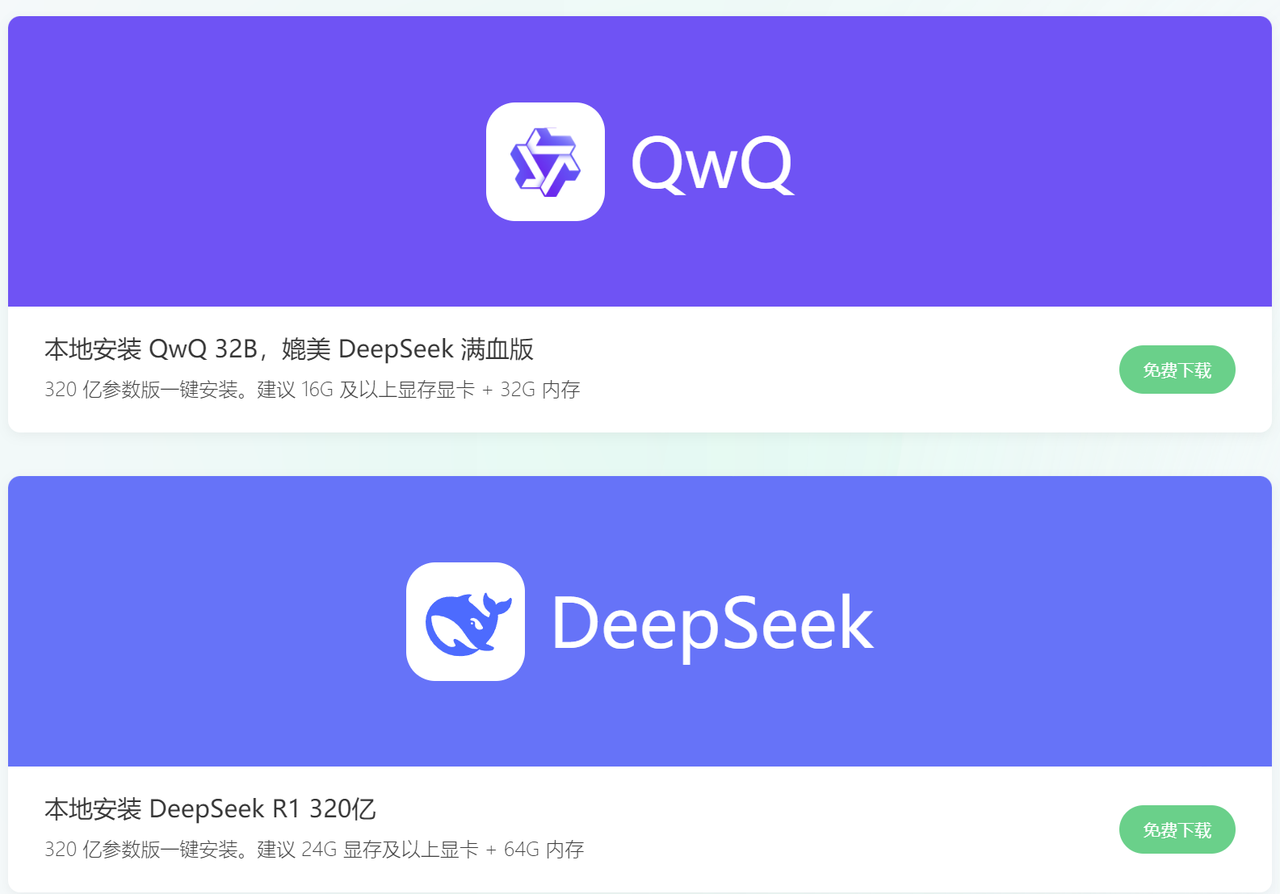Viewport: 1280px width, 894px height.
Task: Open the 本地安装 DeepSeek R1 320亿 title
Action: (x=210, y=809)
